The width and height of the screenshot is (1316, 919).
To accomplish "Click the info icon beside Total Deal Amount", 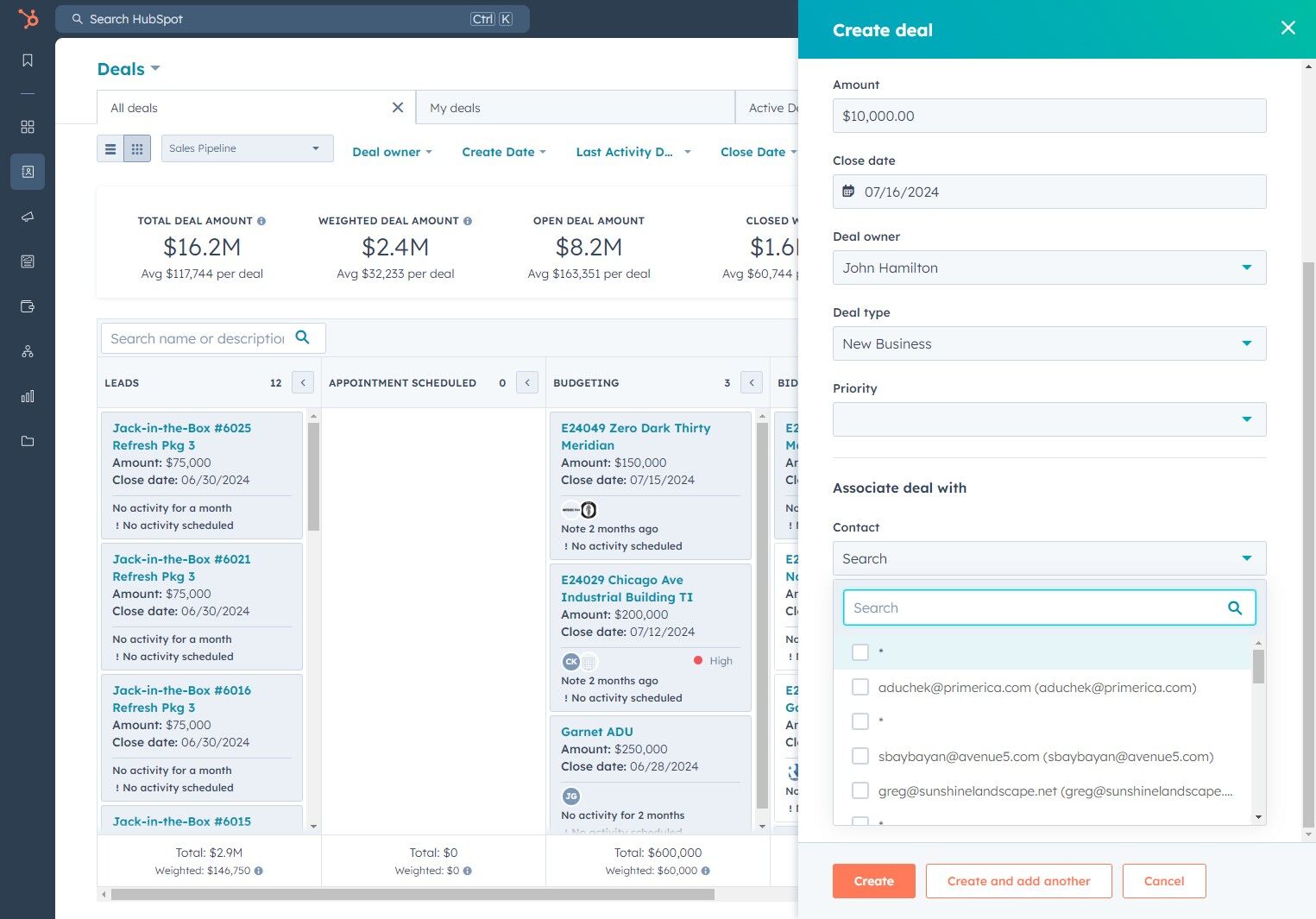I will [261, 221].
